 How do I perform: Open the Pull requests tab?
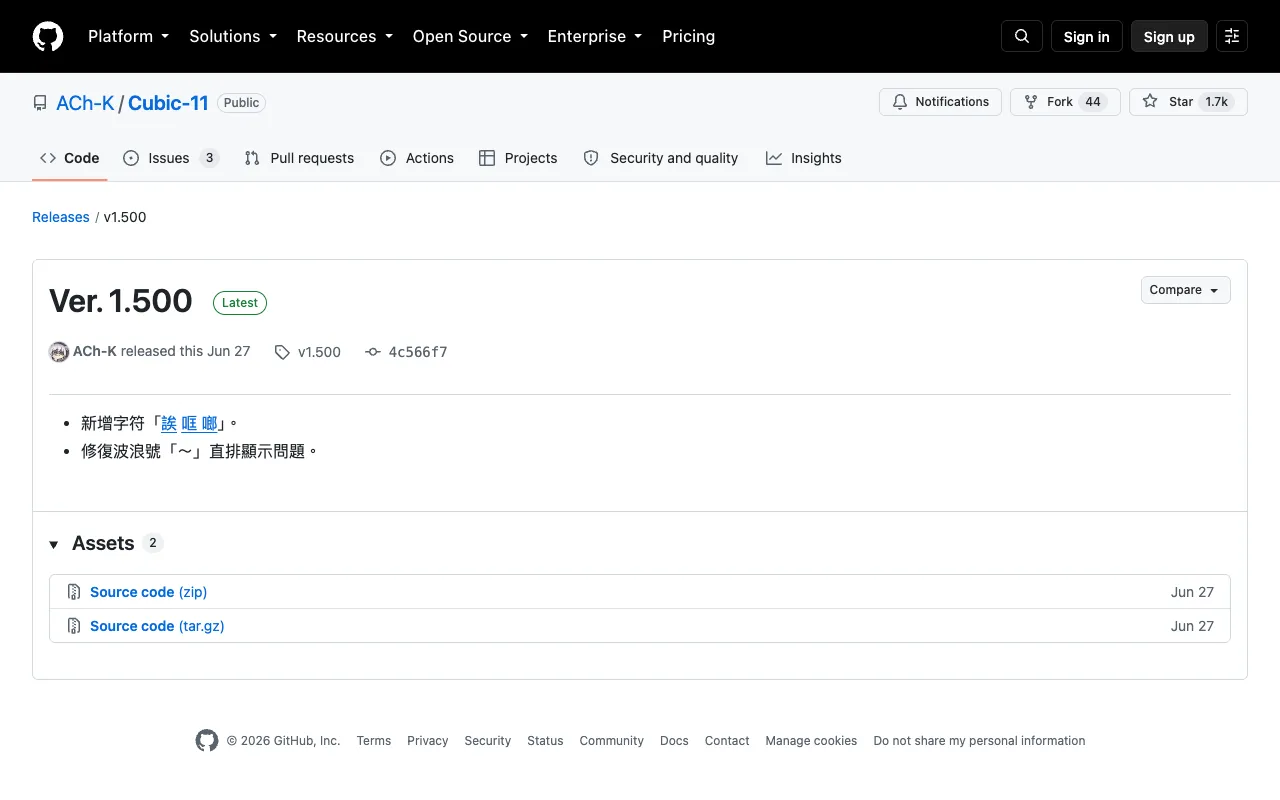pos(299,158)
